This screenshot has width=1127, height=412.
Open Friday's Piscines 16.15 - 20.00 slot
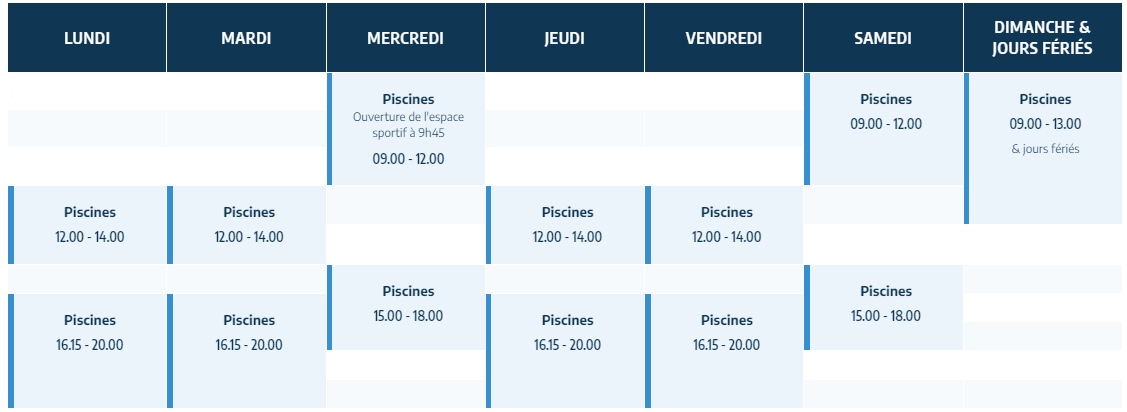click(x=724, y=351)
